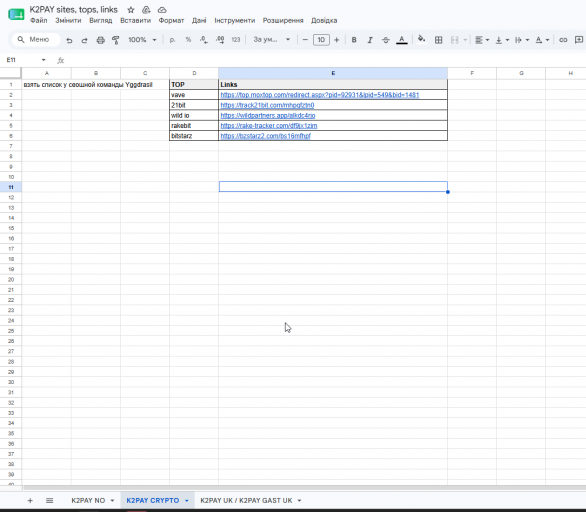This screenshot has width=586, height=512.
Task: Select the 'TOP' header cell
Action: pyautogui.click(x=194, y=85)
